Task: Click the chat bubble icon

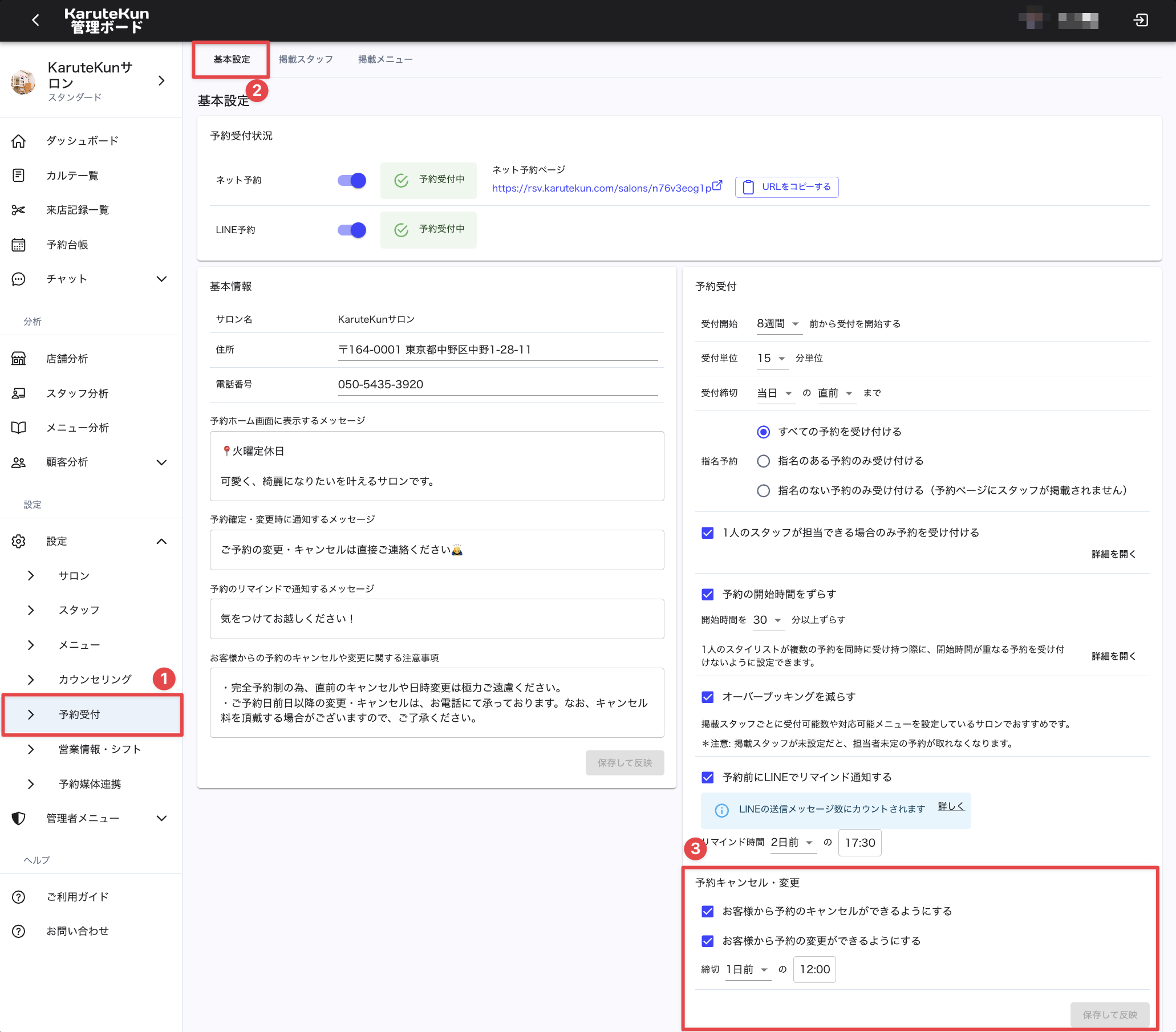Action: pyautogui.click(x=18, y=279)
